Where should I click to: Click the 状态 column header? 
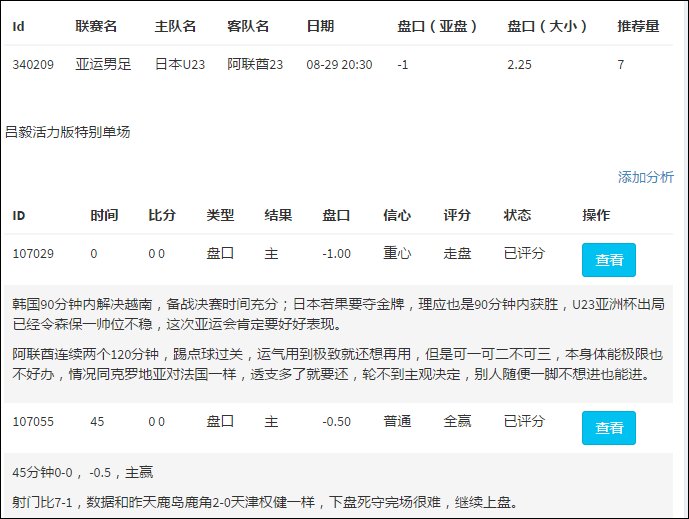517,215
